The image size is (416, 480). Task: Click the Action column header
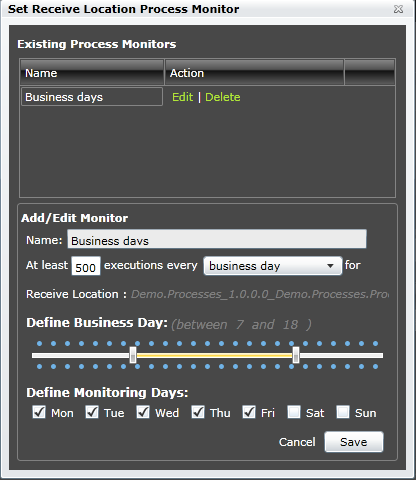pos(254,72)
